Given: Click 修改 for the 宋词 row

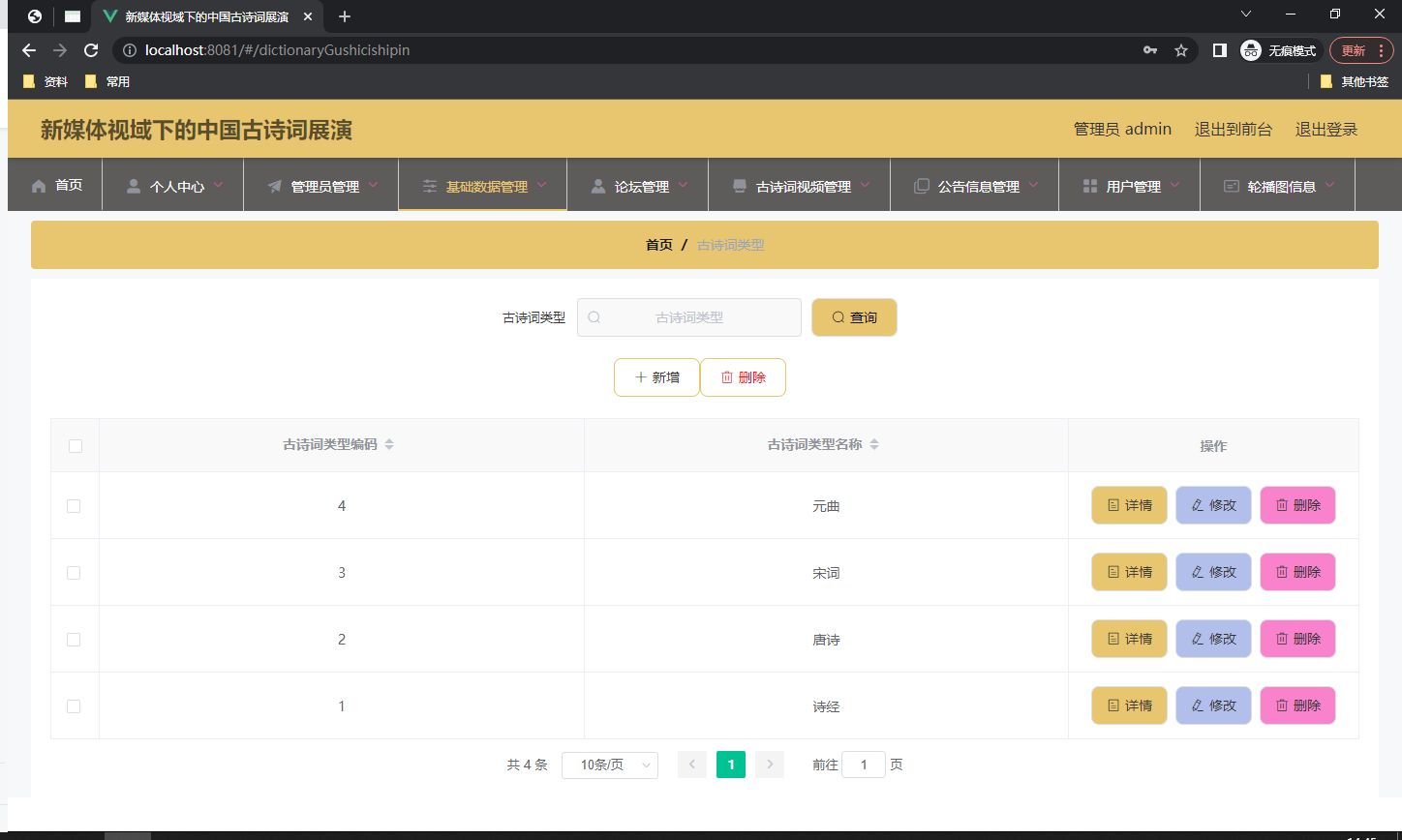Looking at the screenshot, I should tap(1213, 572).
